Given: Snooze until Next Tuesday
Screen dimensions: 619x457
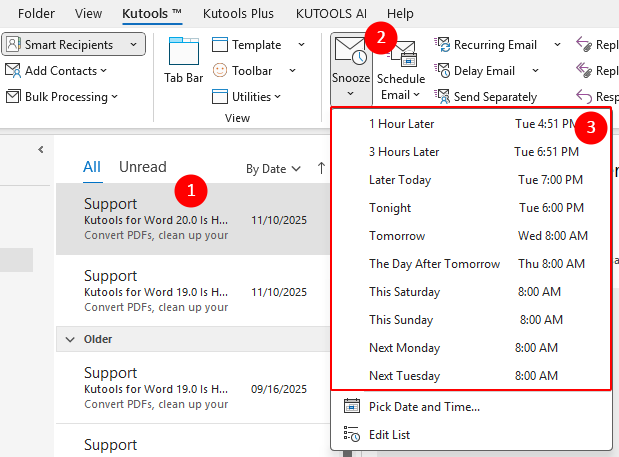Looking at the screenshot, I should pos(471,376).
